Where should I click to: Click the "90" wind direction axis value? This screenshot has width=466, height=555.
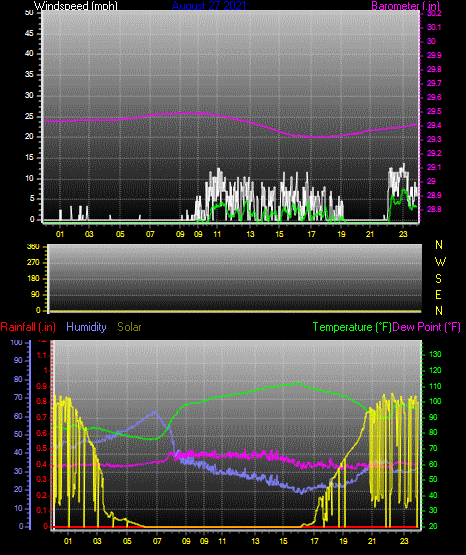click(35, 294)
